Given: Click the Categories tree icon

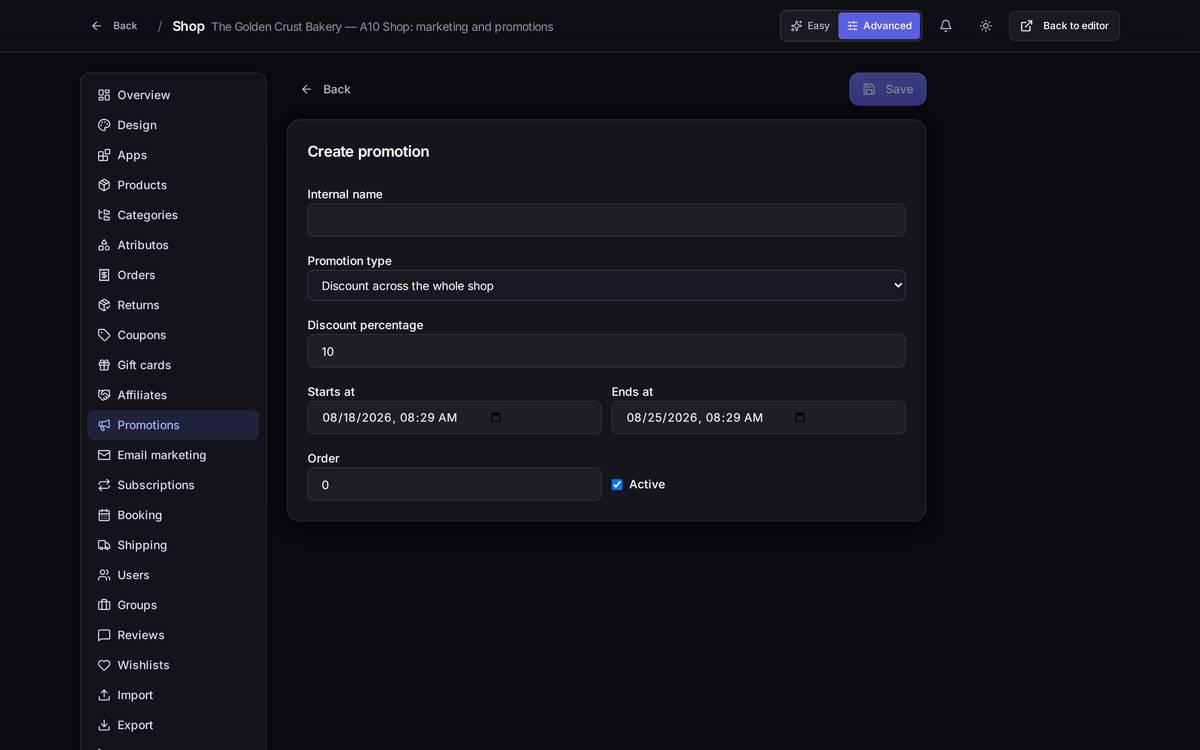Looking at the screenshot, I should tap(104, 215).
